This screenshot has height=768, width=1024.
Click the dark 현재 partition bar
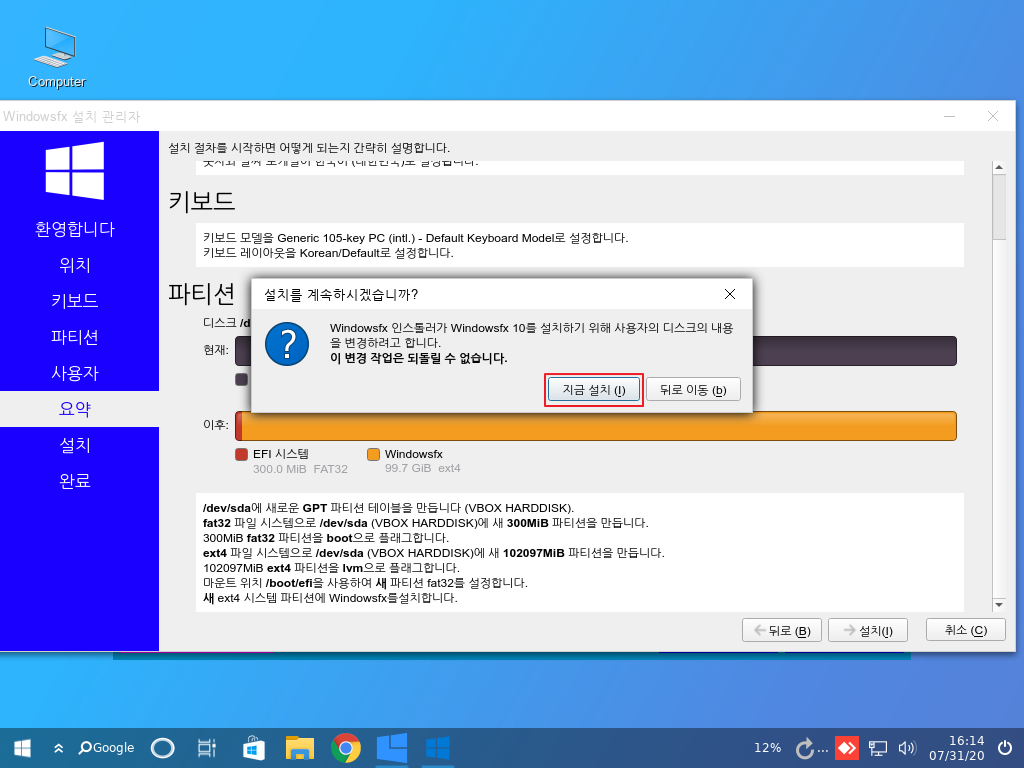[855, 351]
